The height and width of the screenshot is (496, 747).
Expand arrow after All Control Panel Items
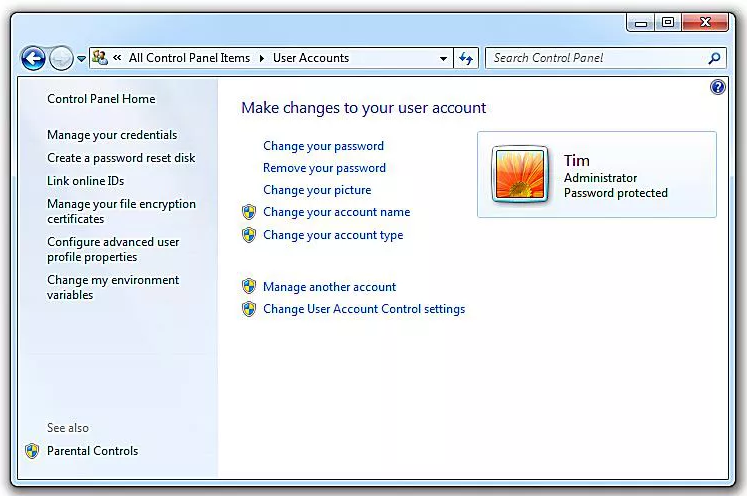[x=262, y=58]
